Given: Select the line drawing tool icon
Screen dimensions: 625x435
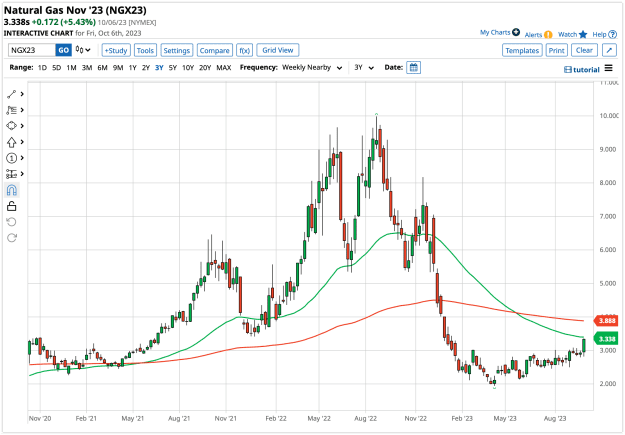Looking at the screenshot, I should pos(12,94).
